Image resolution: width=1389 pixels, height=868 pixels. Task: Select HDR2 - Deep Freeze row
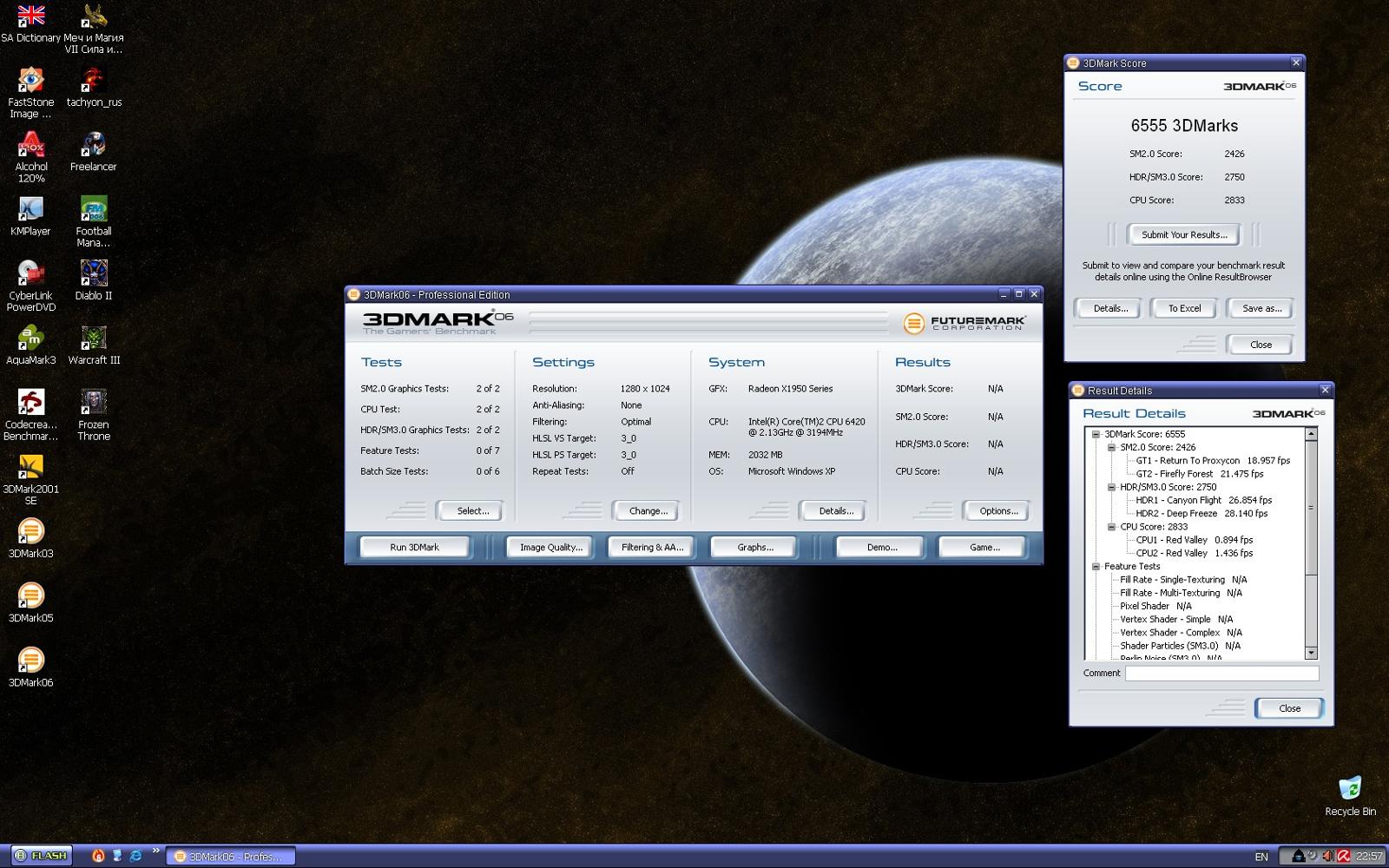[x=1201, y=514]
